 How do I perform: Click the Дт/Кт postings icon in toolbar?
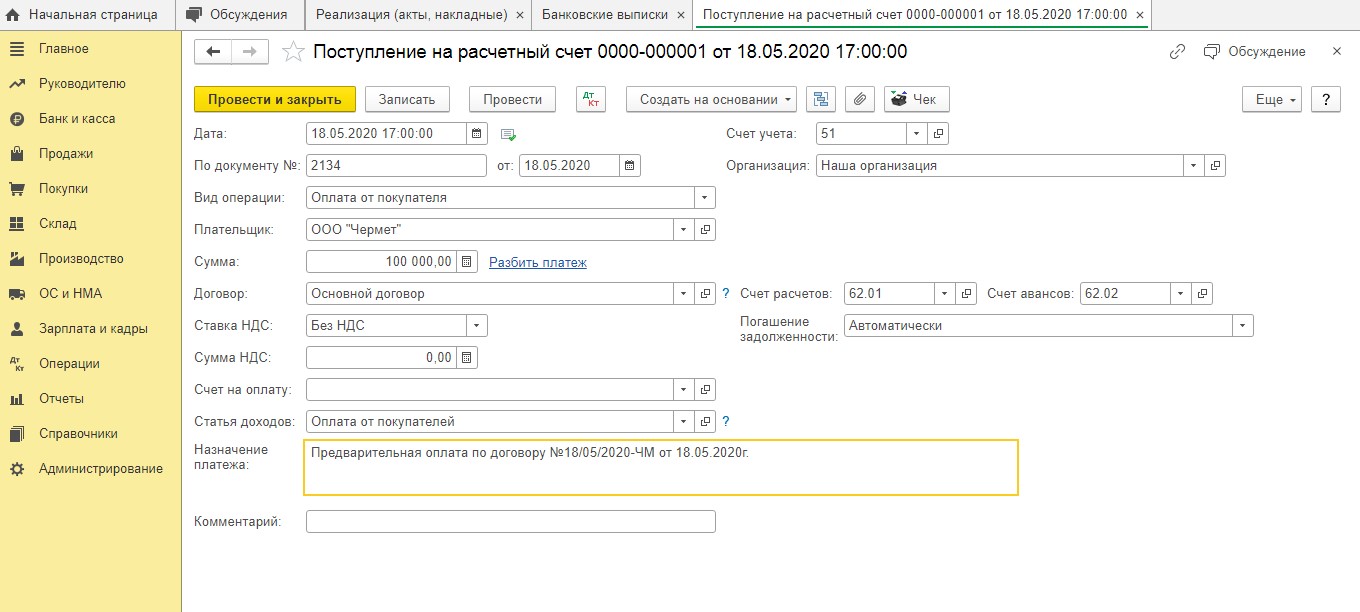591,99
